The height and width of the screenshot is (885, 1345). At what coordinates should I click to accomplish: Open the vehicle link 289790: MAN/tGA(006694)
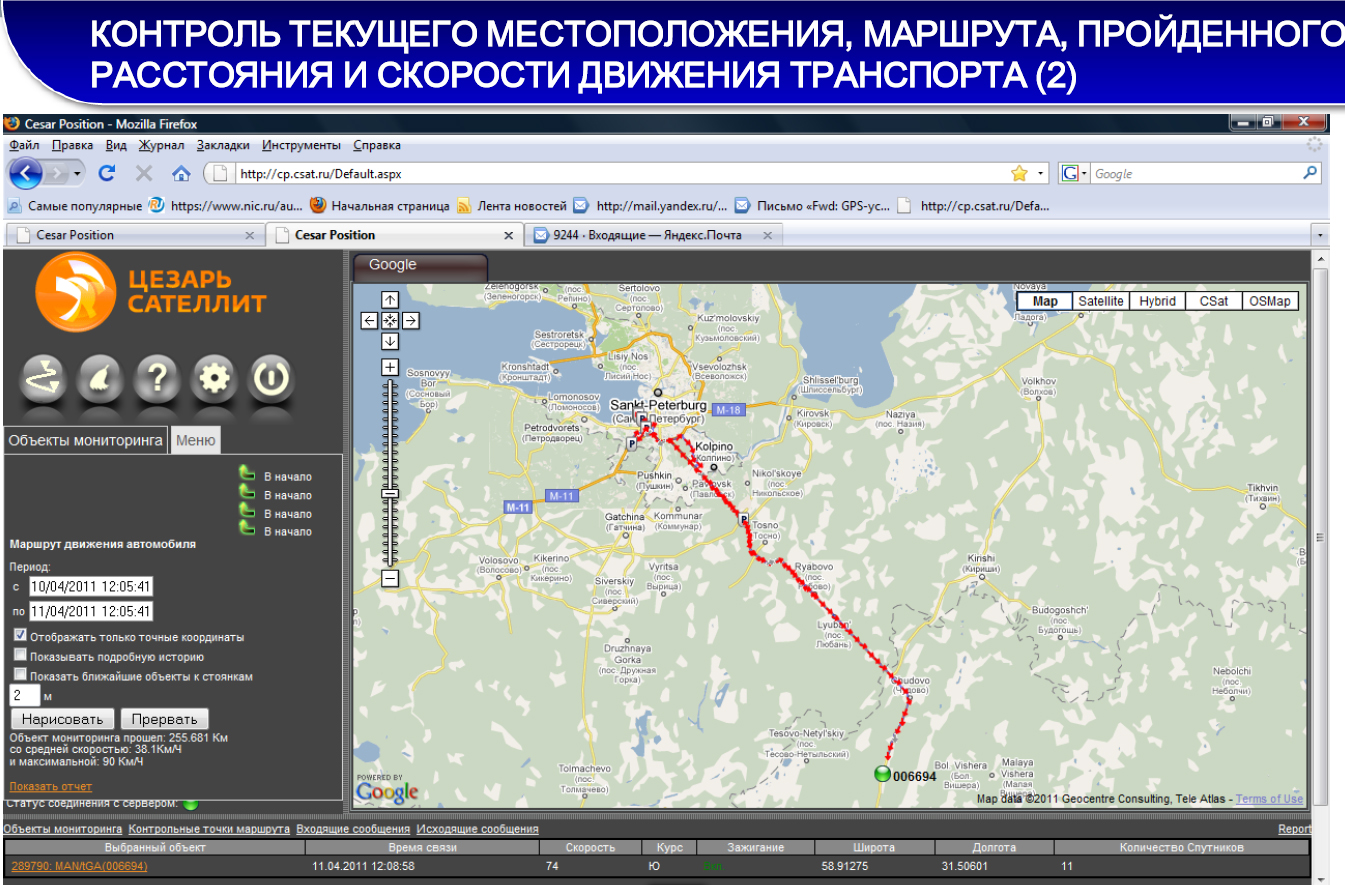point(79,866)
